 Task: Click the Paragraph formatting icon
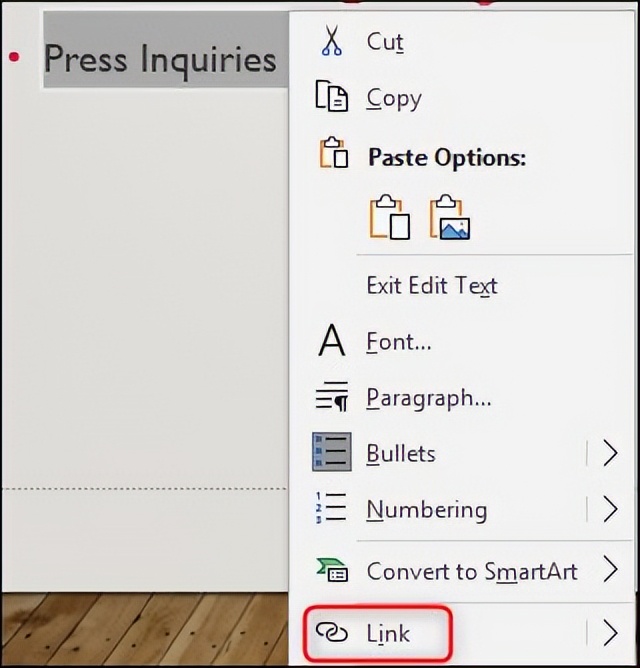pos(331,397)
